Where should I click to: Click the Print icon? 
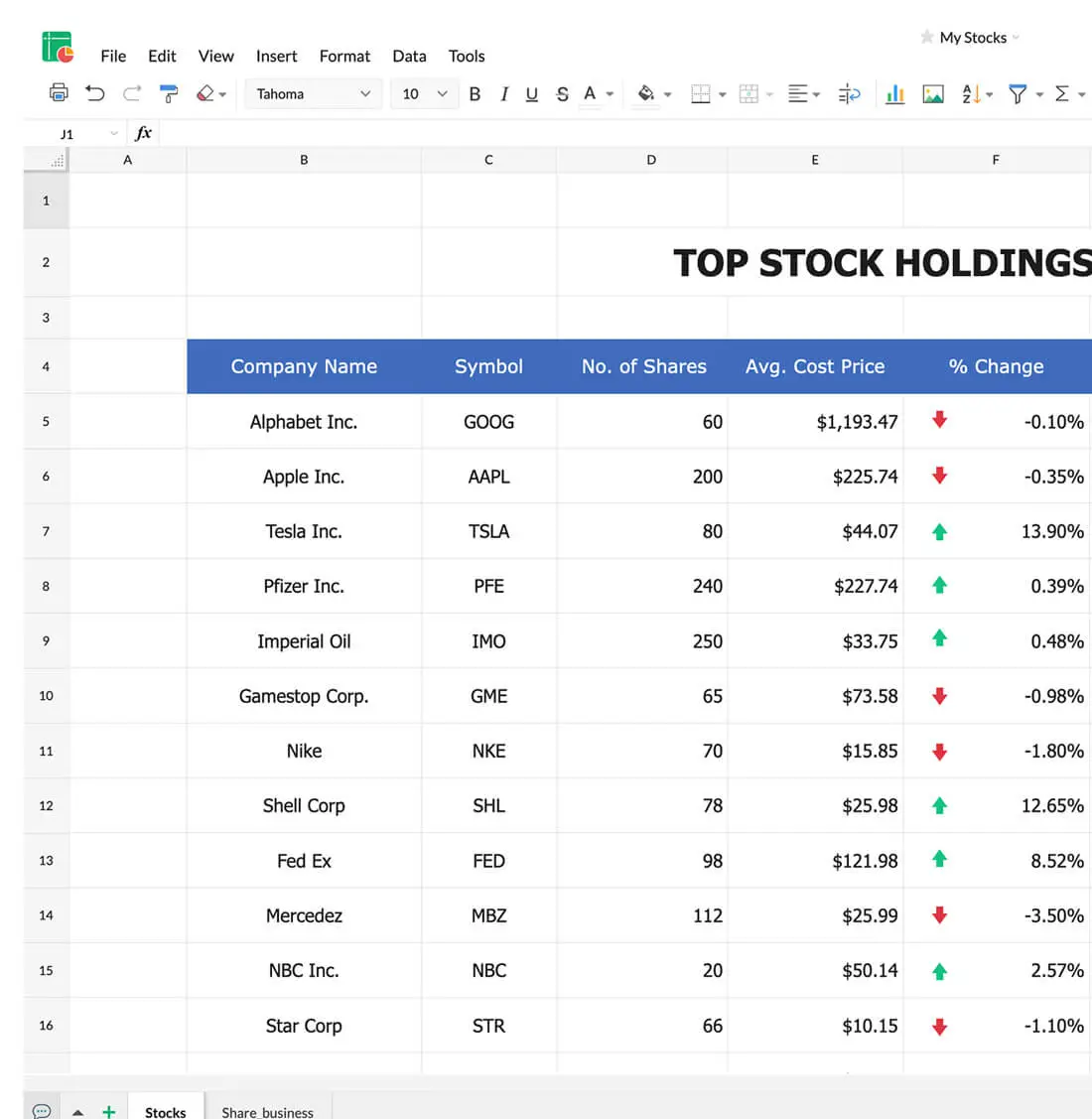click(59, 93)
